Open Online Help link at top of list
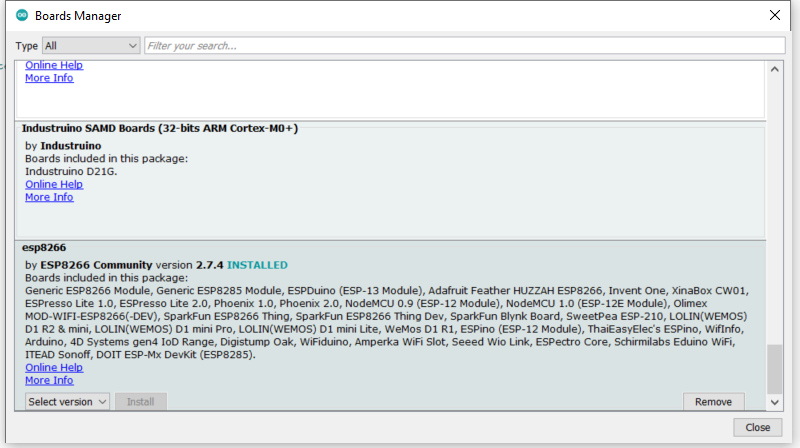This screenshot has height=448, width=800. click(x=54, y=65)
